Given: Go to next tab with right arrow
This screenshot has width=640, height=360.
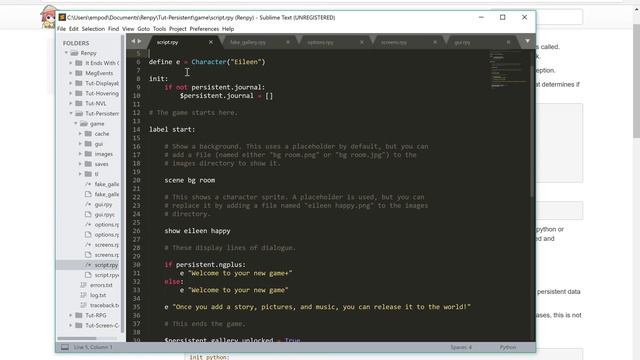Looking at the screenshot, I should pyautogui.click(x=140, y=41).
